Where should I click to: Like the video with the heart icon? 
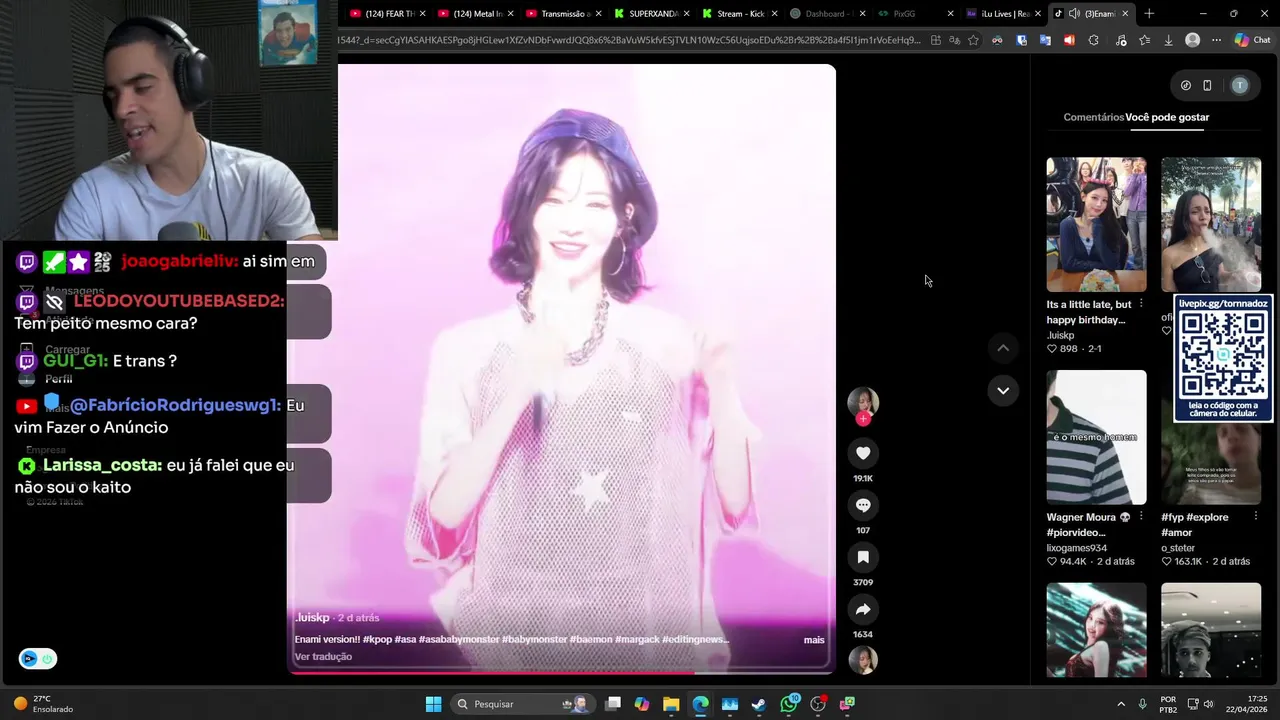[x=863, y=453]
